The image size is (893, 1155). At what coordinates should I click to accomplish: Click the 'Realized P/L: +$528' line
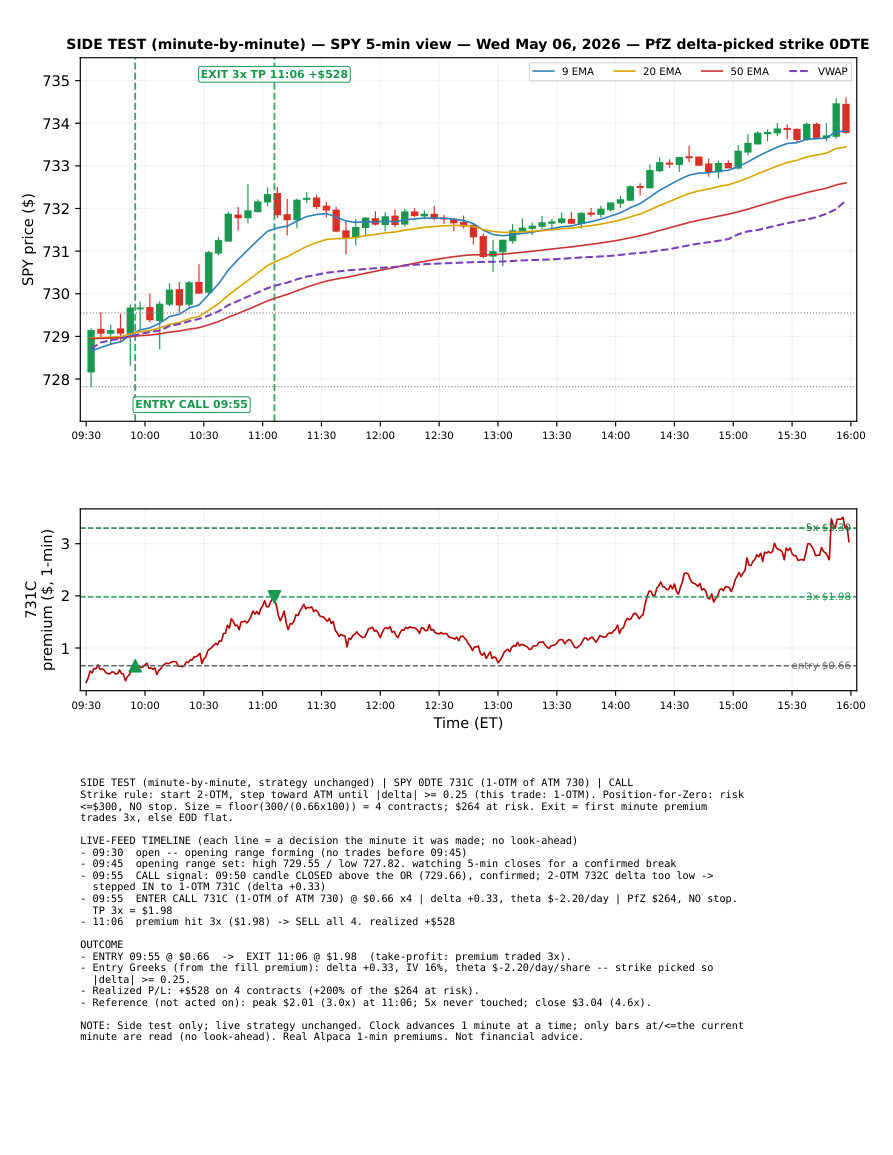coord(280,991)
